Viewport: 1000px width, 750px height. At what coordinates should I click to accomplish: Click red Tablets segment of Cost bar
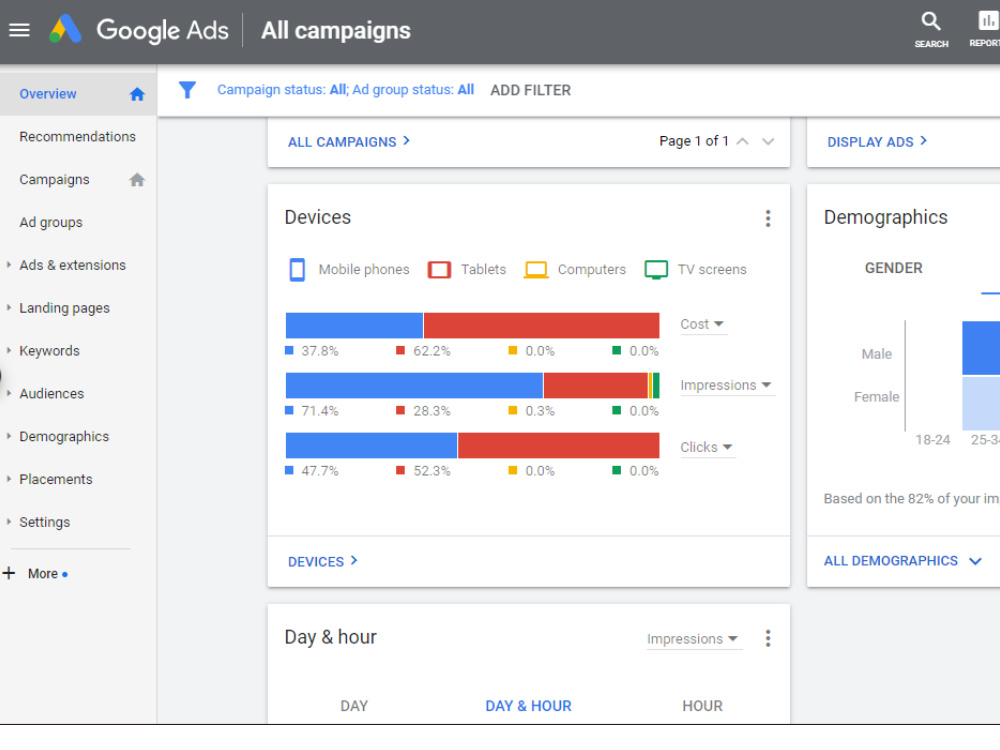pyautogui.click(x=541, y=325)
